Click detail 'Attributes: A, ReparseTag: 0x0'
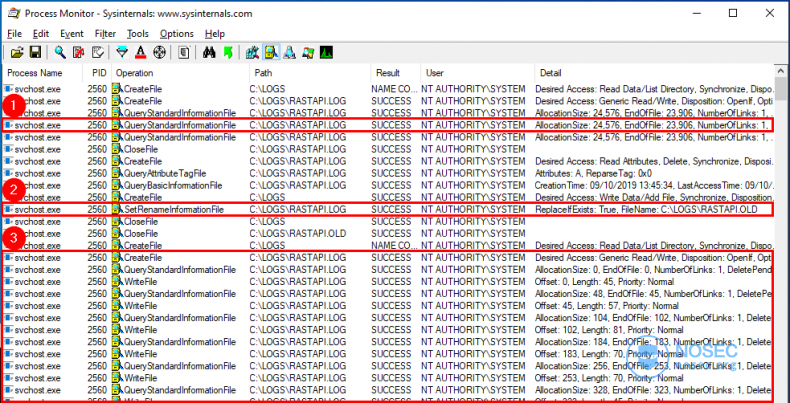Image resolution: width=790 pixels, height=403 pixels. 592,173
